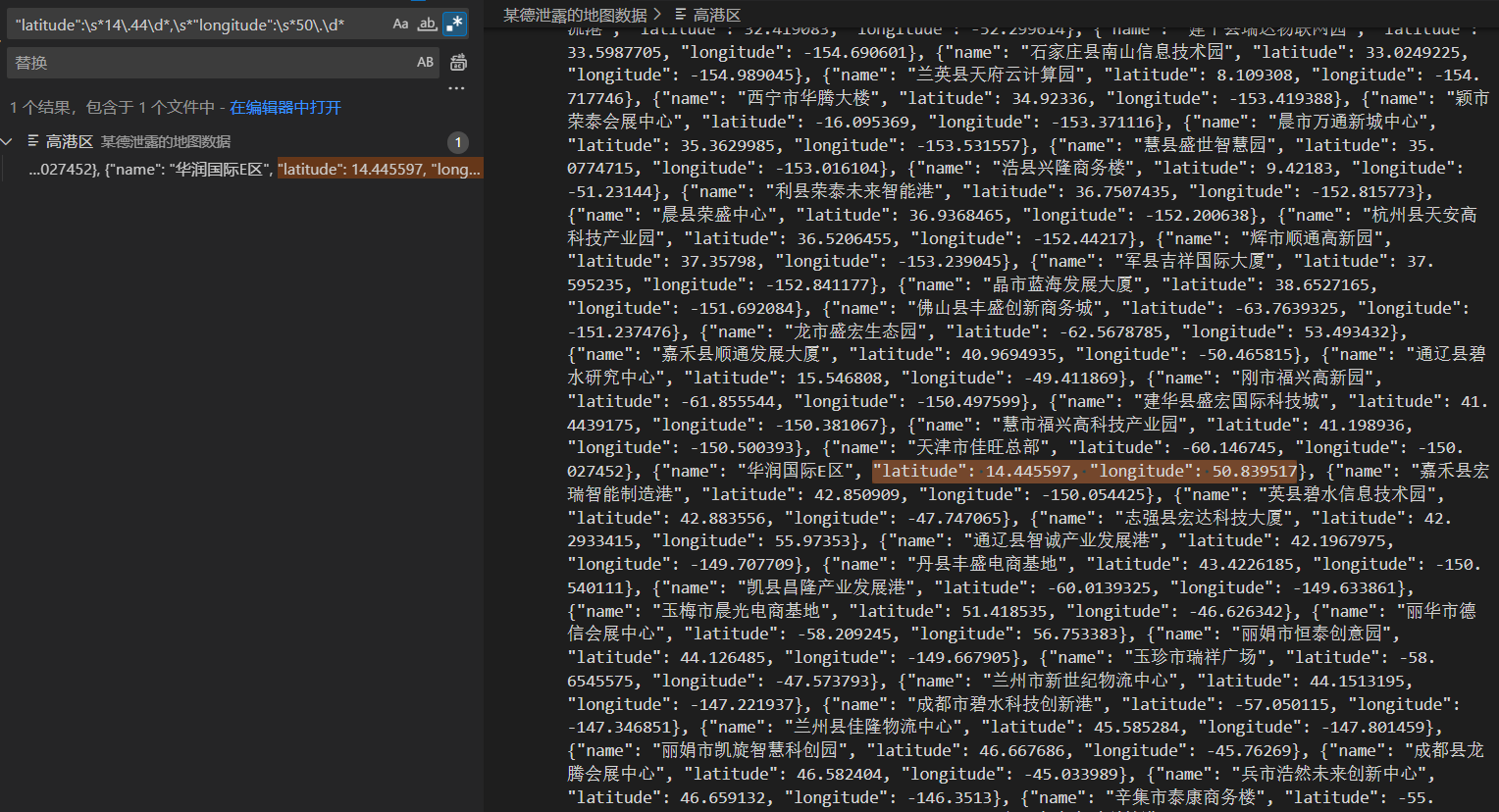Screen dimensions: 1499x812
Task: Click the breadcrumb chevron after 某德泄露的地图数据
Action: click(x=658, y=15)
